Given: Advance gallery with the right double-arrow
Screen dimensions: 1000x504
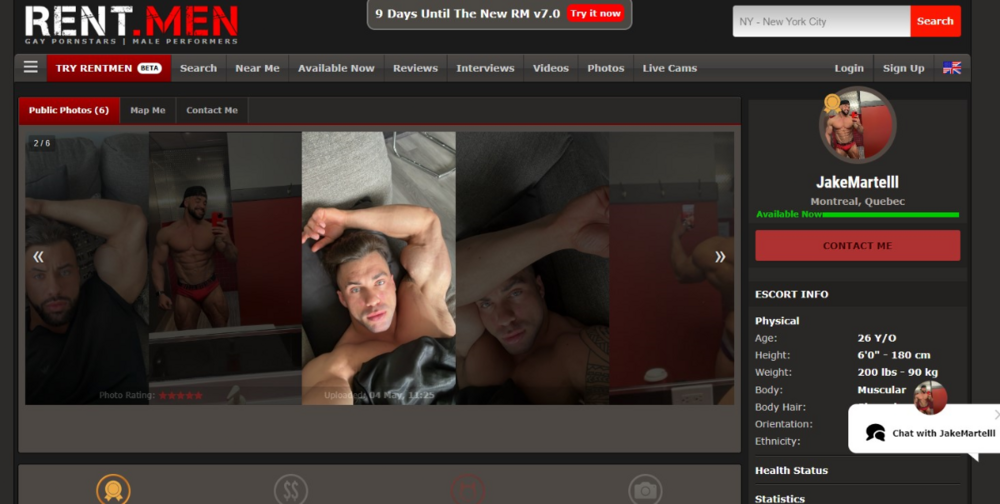Looking at the screenshot, I should point(719,256).
